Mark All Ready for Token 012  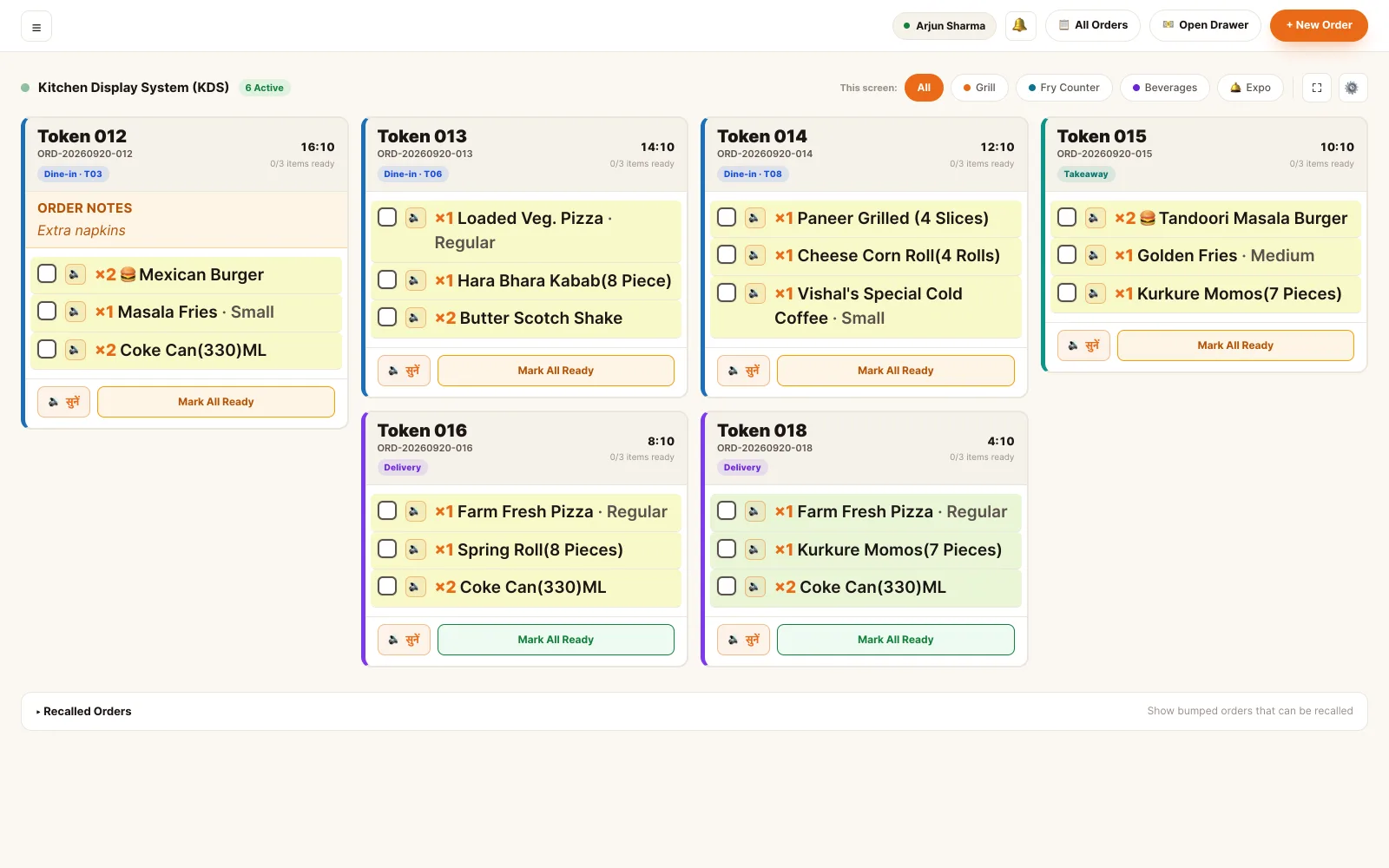(x=216, y=402)
